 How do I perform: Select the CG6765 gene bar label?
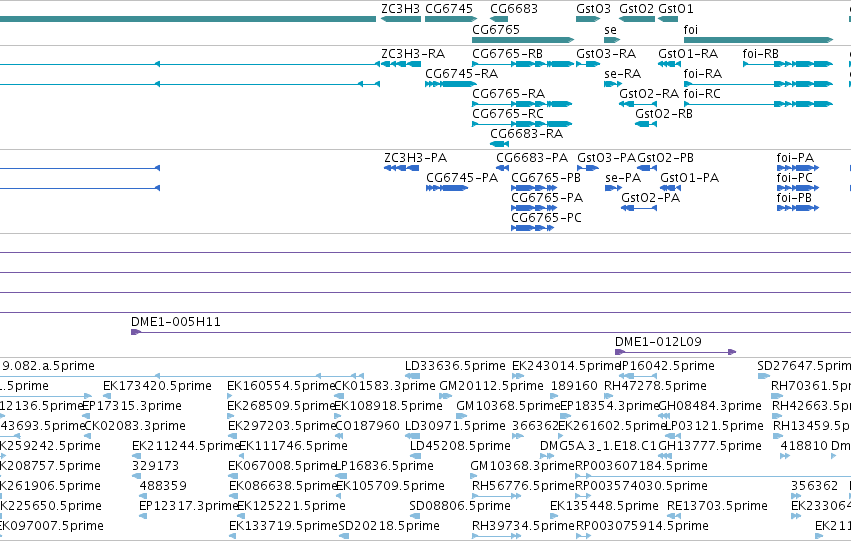[496, 29]
